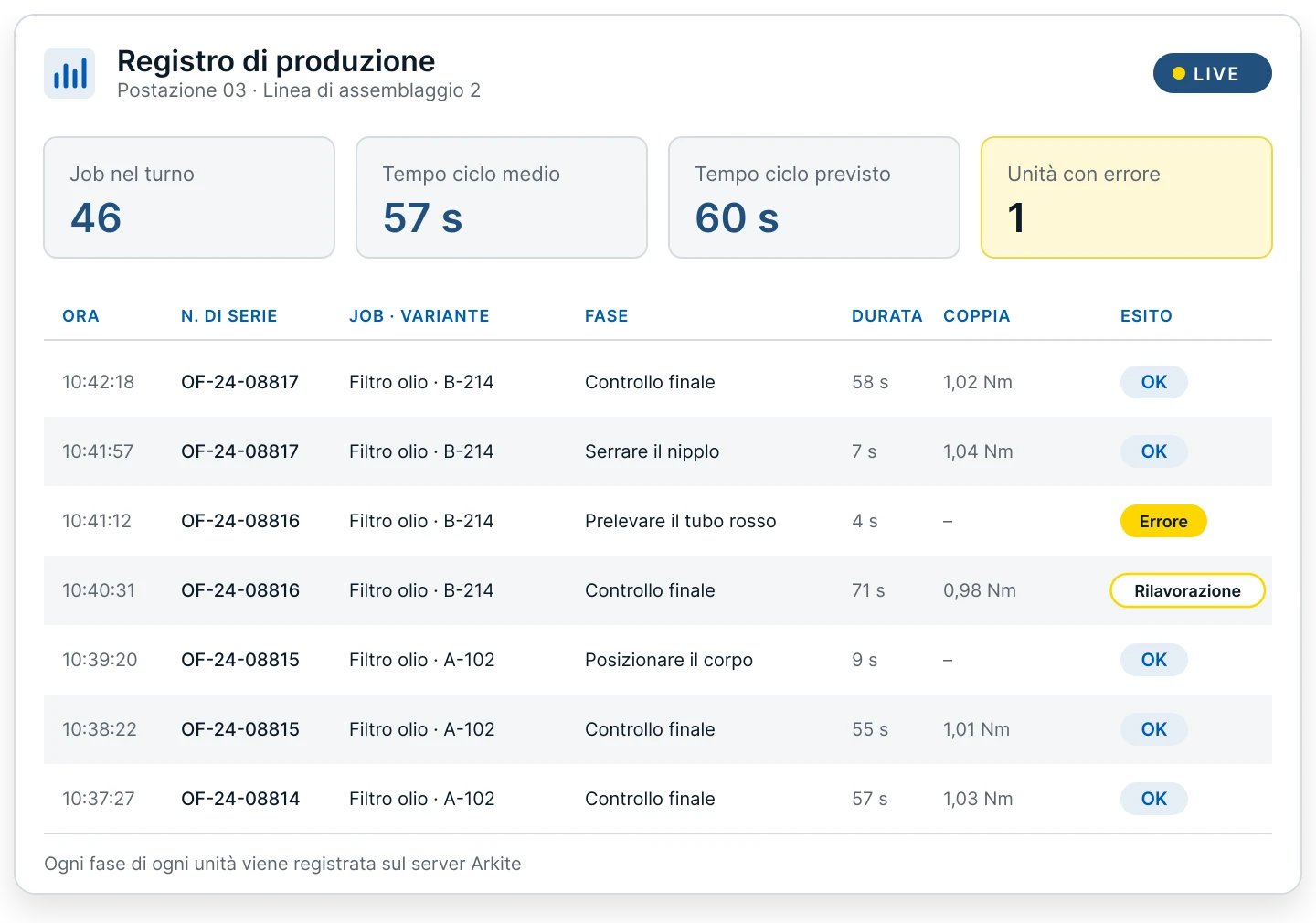Click the OK badge in the 10:38:22 row
Image resolution: width=1316 pixels, height=923 pixels.
click(1154, 729)
